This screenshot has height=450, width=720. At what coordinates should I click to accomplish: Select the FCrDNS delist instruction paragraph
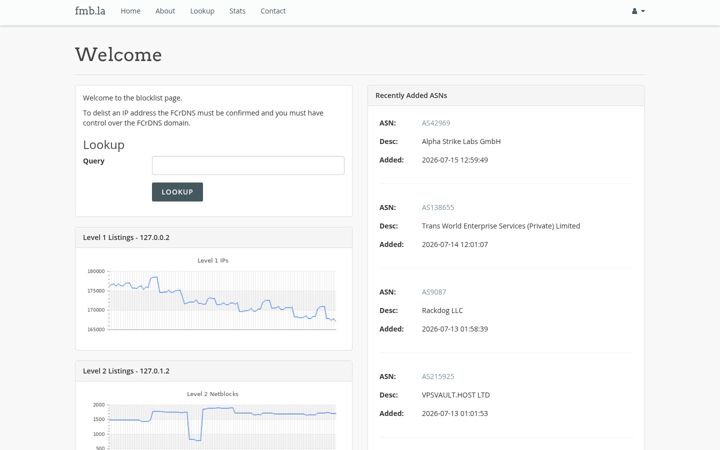coord(203,118)
